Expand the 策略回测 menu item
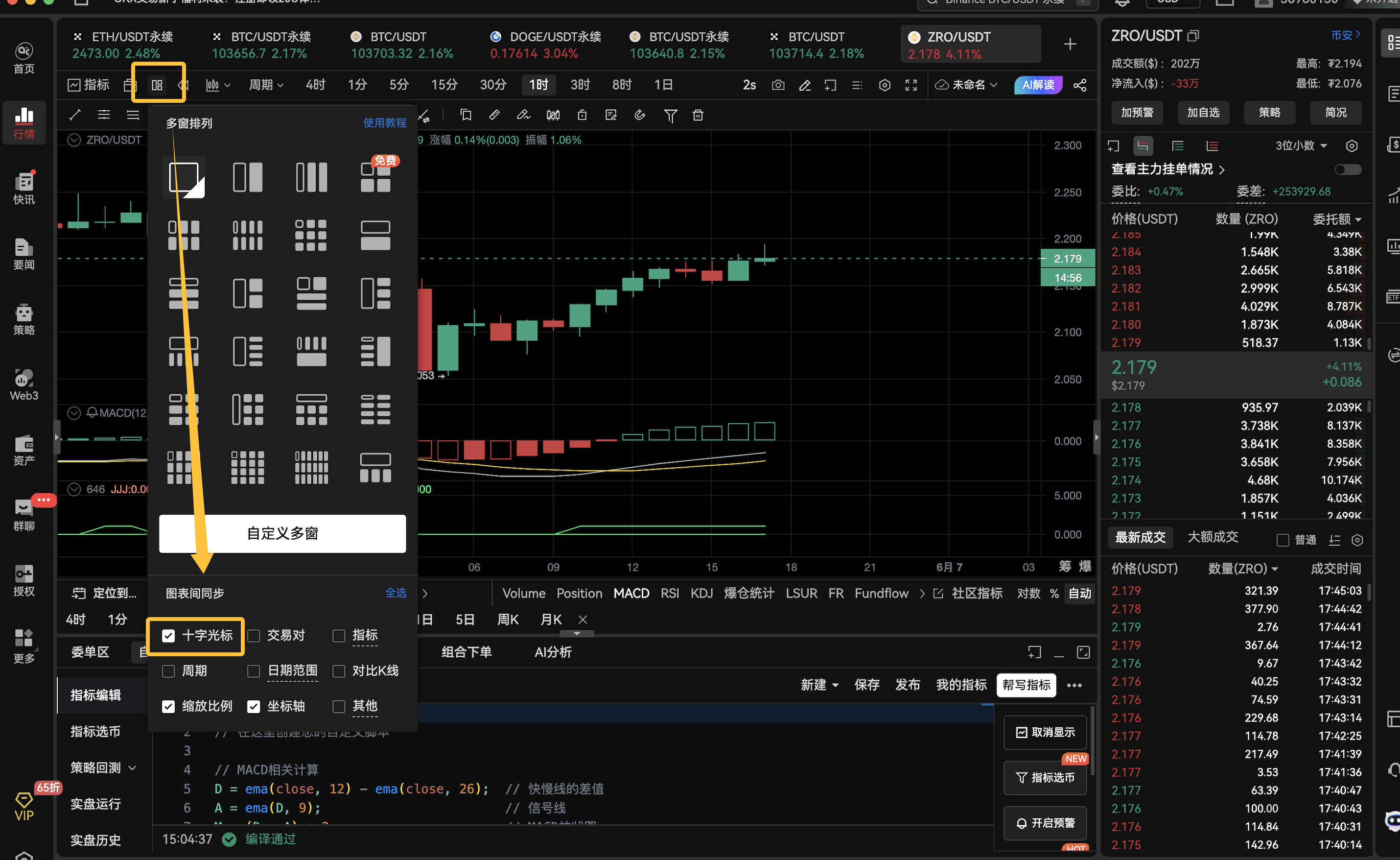 click(x=103, y=768)
